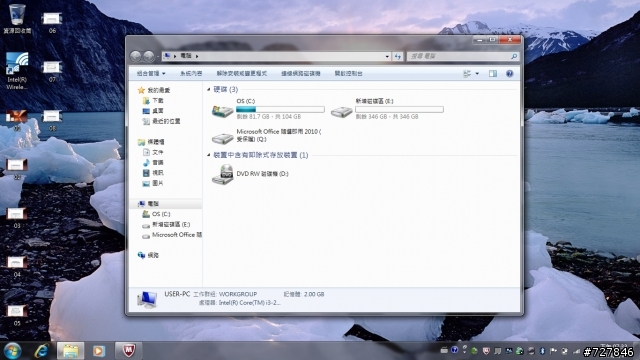Click the 2.00 GB memory value
640x360 pixels.
click(x=313, y=294)
